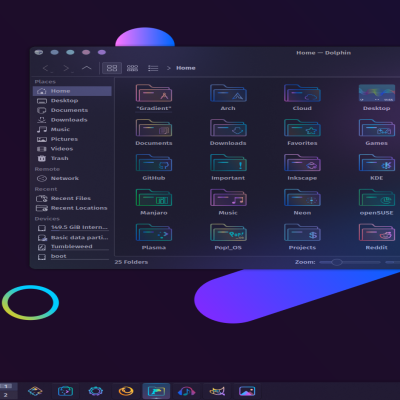This screenshot has width=400, height=400.
Task: Switch to Details list view mode
Action: pos(153,68)
